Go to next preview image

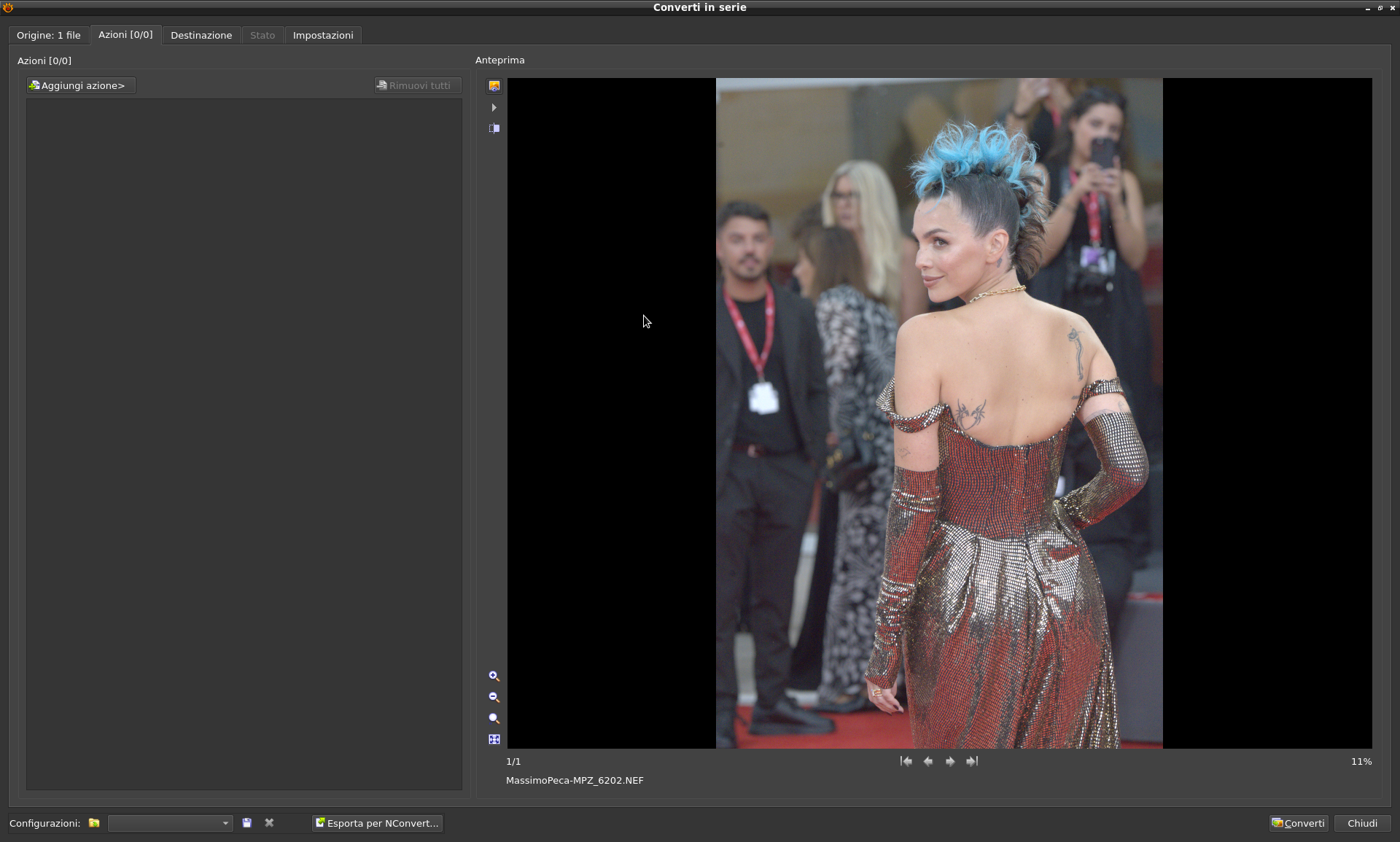(x=950, y=761)
